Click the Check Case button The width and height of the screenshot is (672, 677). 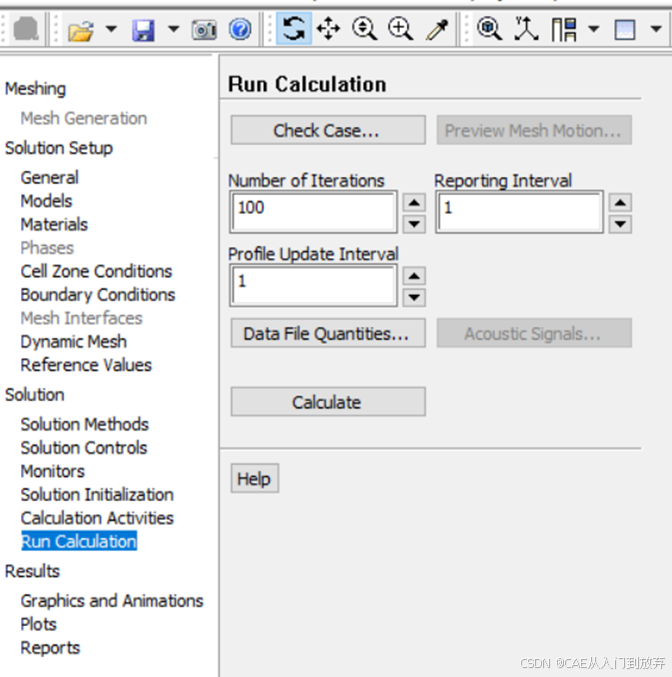328,130
